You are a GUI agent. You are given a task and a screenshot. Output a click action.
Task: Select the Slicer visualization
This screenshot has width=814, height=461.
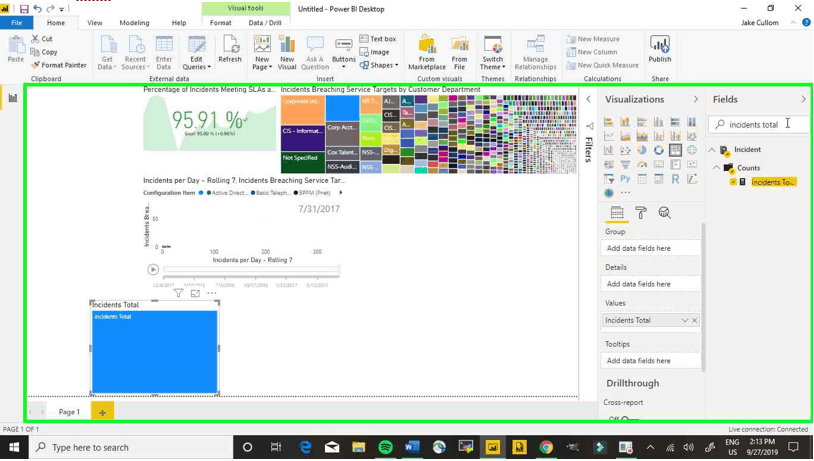click(x=608, y=179)
